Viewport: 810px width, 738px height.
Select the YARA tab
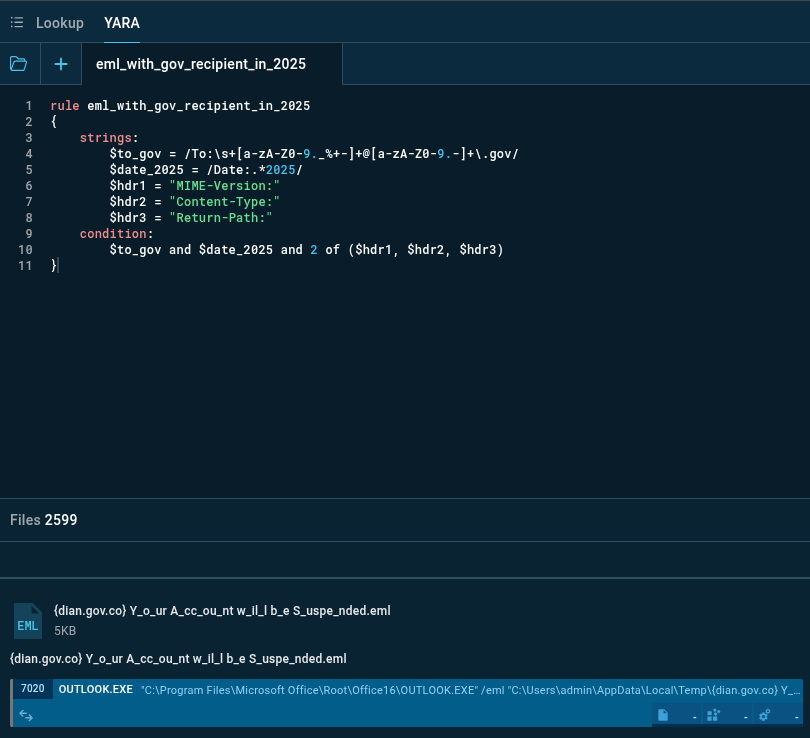point(122,22)
